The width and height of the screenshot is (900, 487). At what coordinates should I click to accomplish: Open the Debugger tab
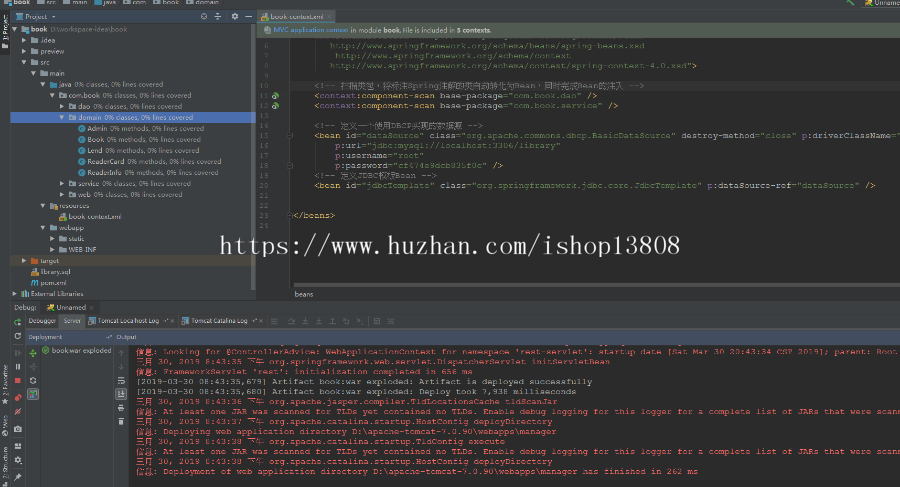[x=42, y=321]
